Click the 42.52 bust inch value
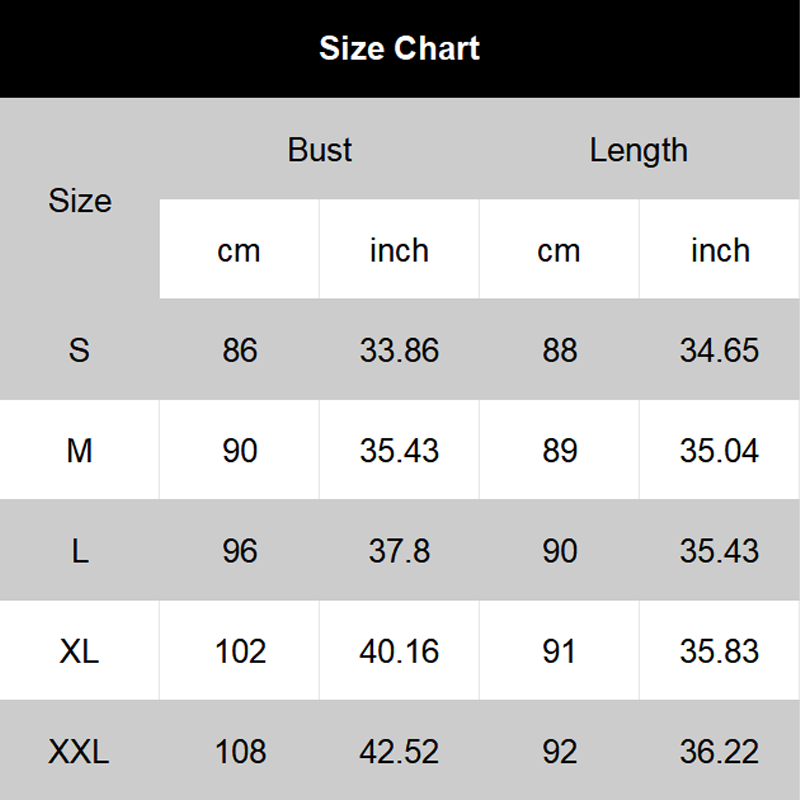The image size is (800, 800). (x=399, y=751)
